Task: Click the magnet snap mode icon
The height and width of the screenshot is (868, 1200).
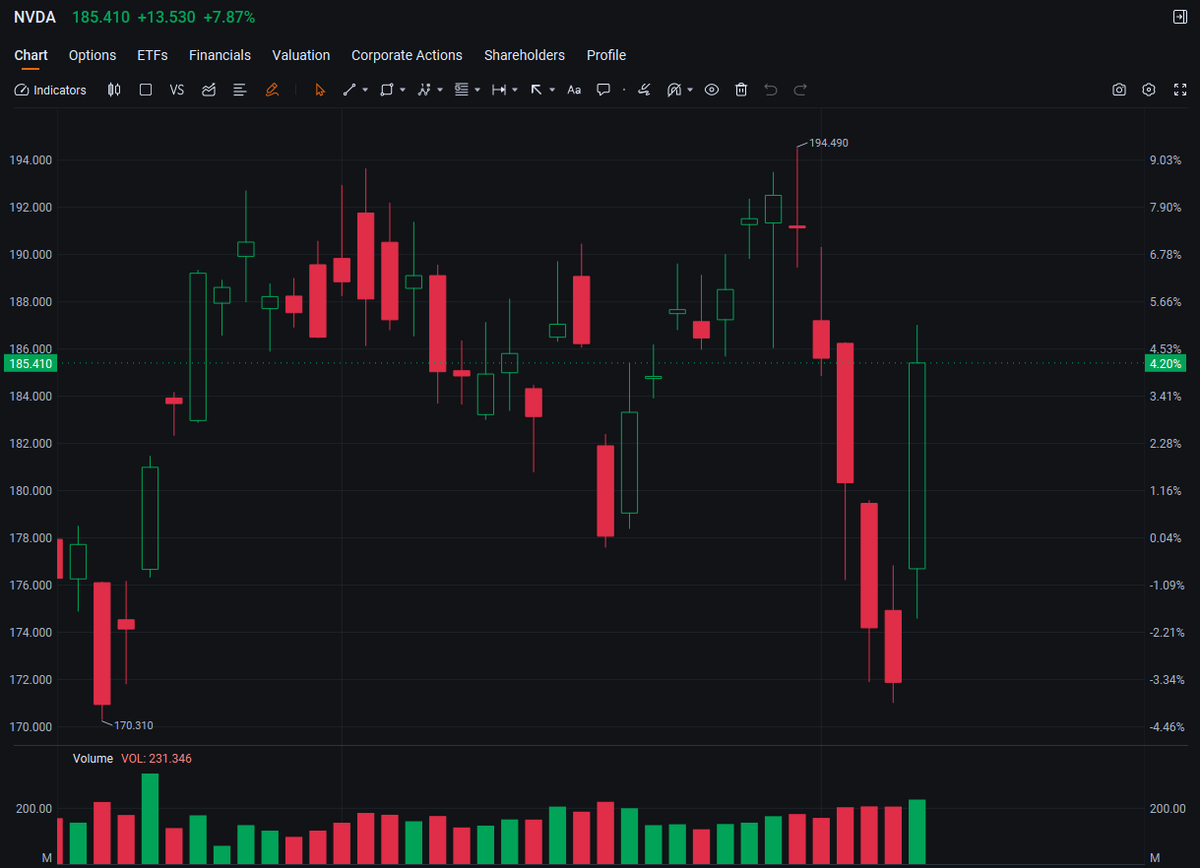Action: 674,90
